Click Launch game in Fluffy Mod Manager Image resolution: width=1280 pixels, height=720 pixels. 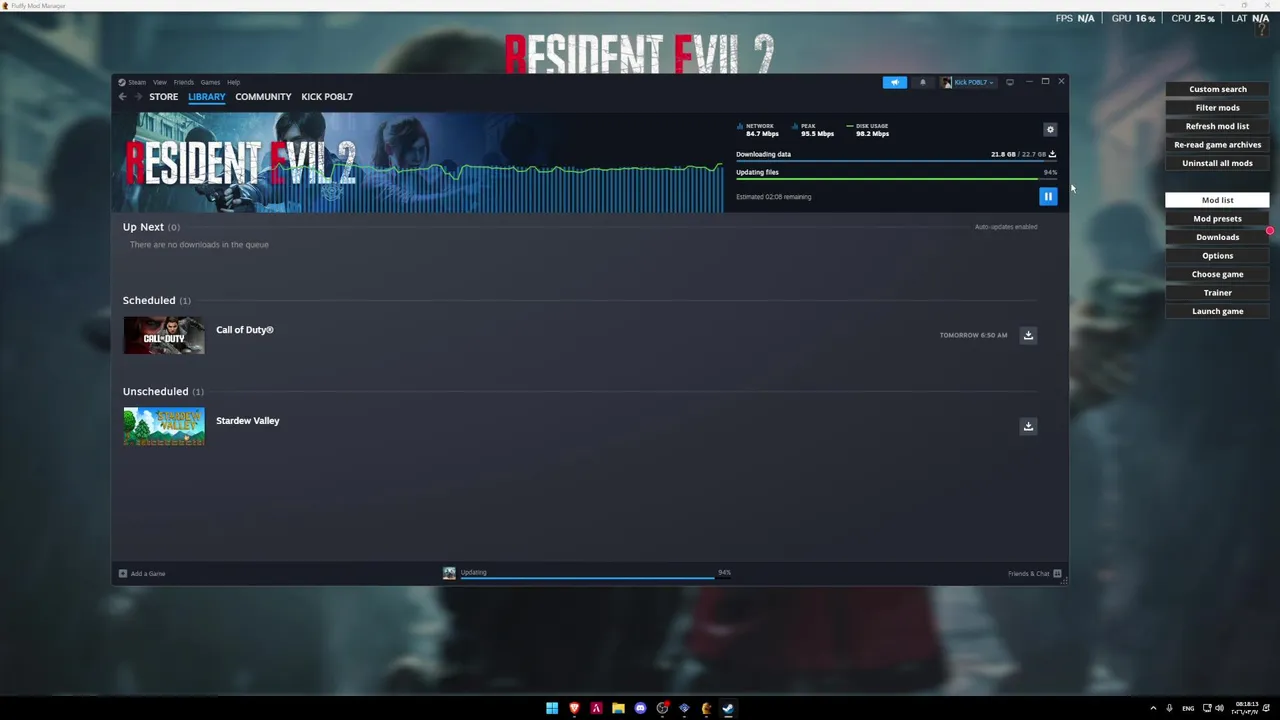[1217, 311]
